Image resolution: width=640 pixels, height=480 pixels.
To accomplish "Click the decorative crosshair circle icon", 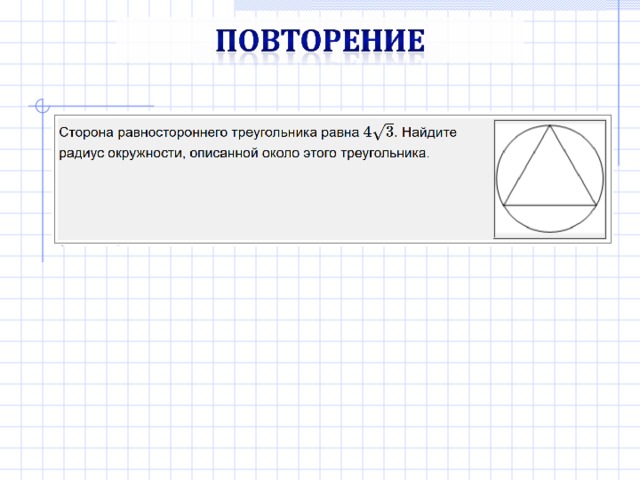I will click(42, 106).
